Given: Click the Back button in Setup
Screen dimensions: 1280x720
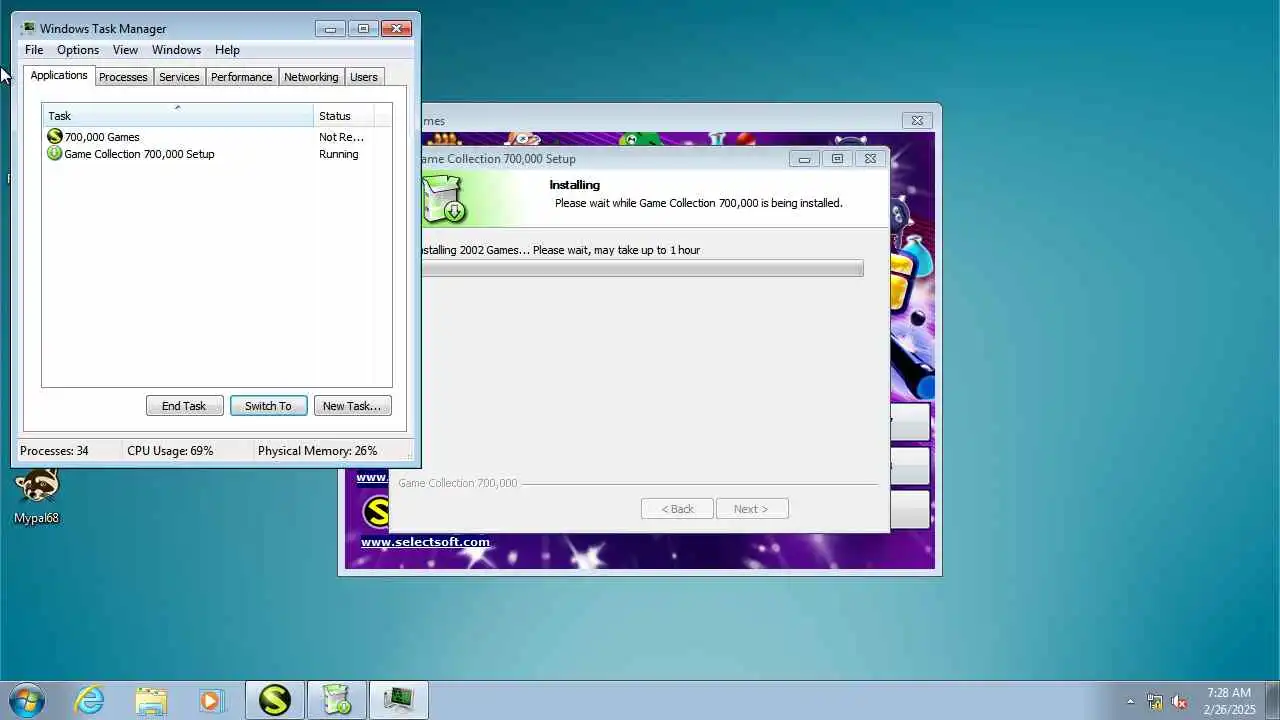Looking at the screenshot, I should (x=677, y=509).
